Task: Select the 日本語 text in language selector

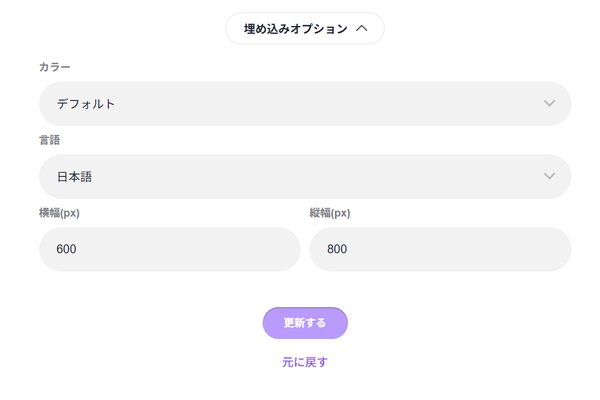Action: point(74,177)
